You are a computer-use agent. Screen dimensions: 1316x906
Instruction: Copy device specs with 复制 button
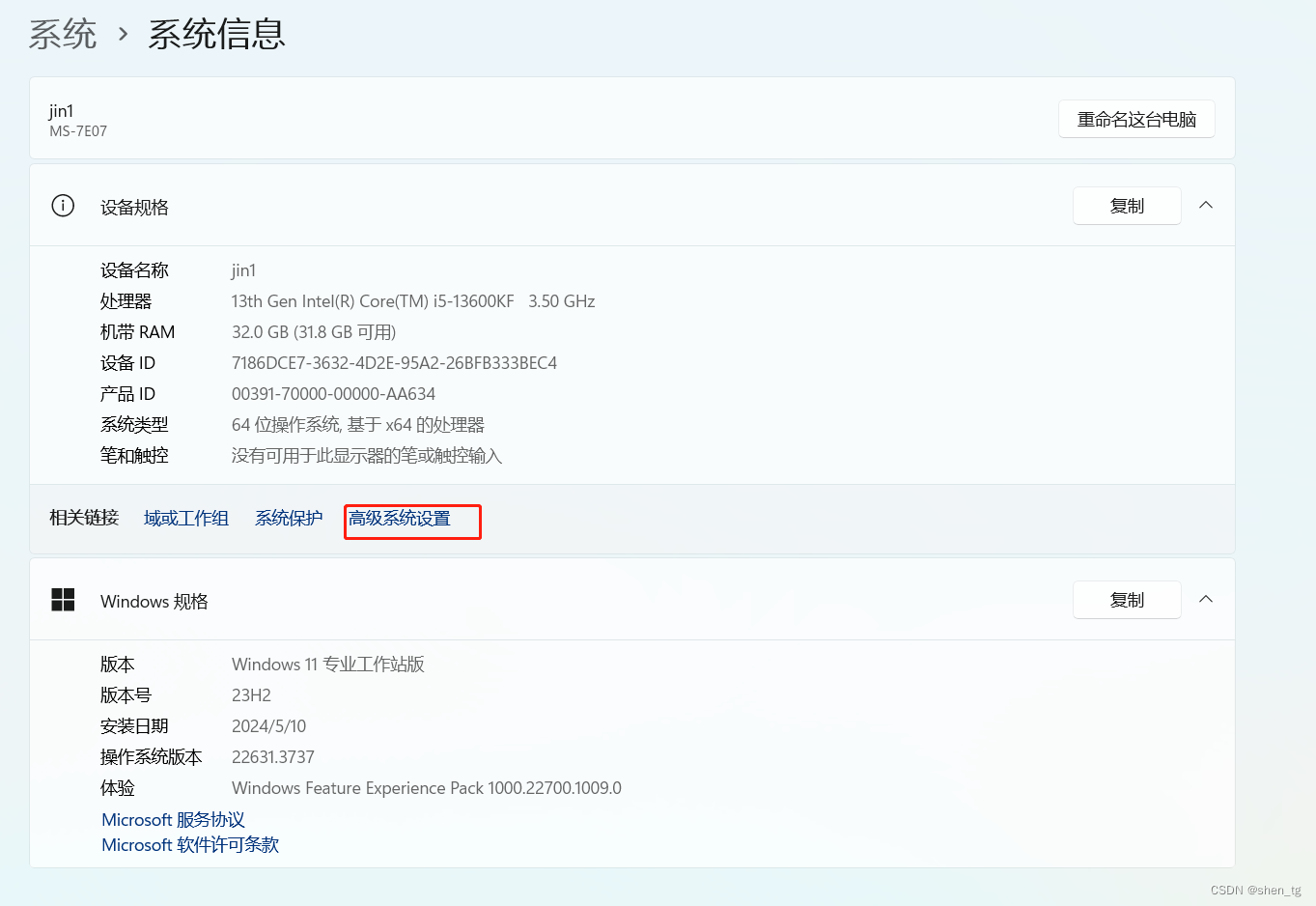[1127, 206]
